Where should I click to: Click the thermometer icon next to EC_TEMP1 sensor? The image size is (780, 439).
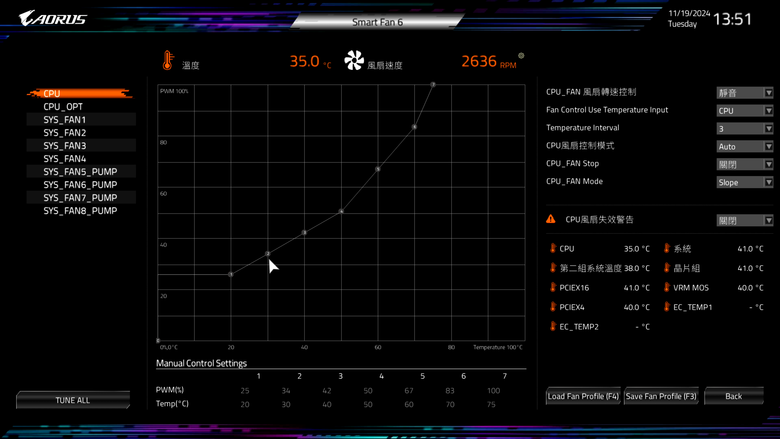667,306
